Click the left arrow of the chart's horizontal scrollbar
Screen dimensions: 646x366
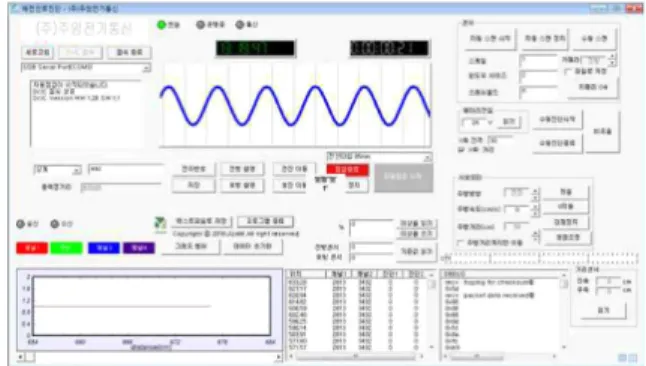click(21, 357)
